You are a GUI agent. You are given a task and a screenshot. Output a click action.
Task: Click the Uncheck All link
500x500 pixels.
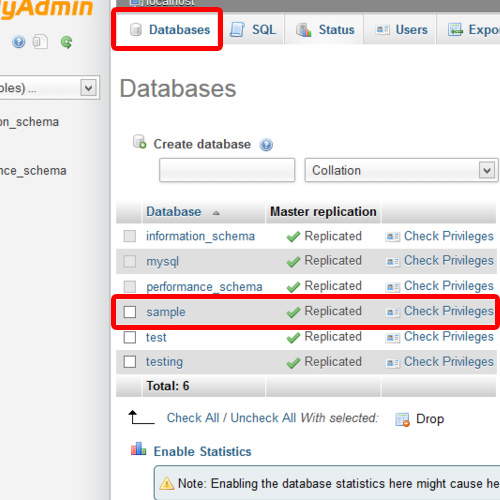263,418
